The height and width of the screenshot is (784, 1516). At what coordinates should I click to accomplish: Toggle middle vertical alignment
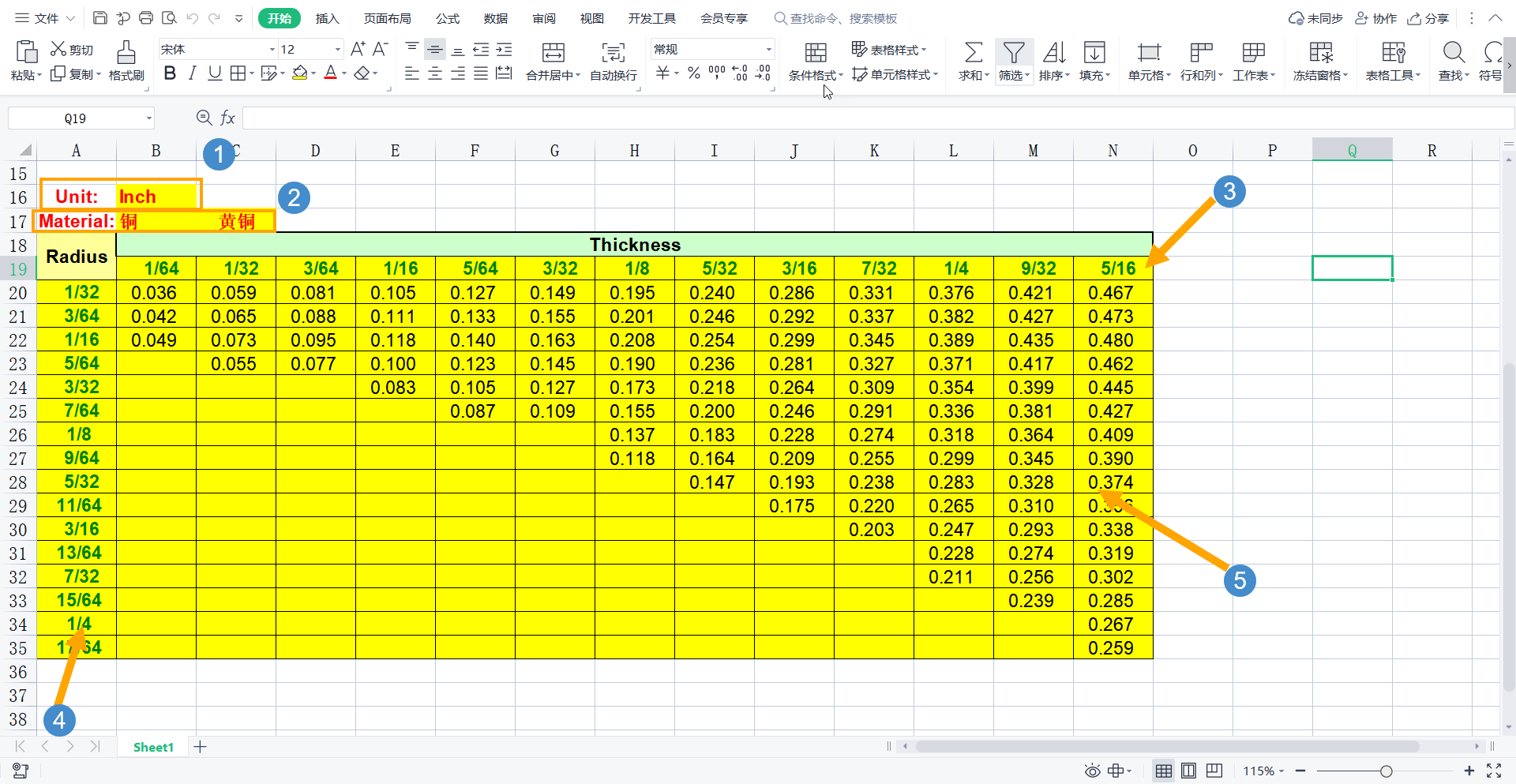click(x=435, y=49)
